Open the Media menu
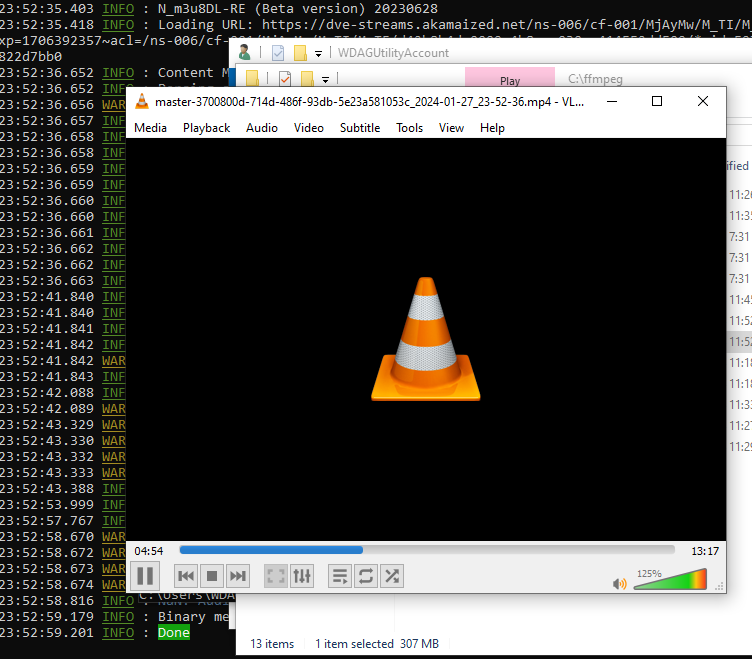 pyautogui.click(x=151, y=128)
